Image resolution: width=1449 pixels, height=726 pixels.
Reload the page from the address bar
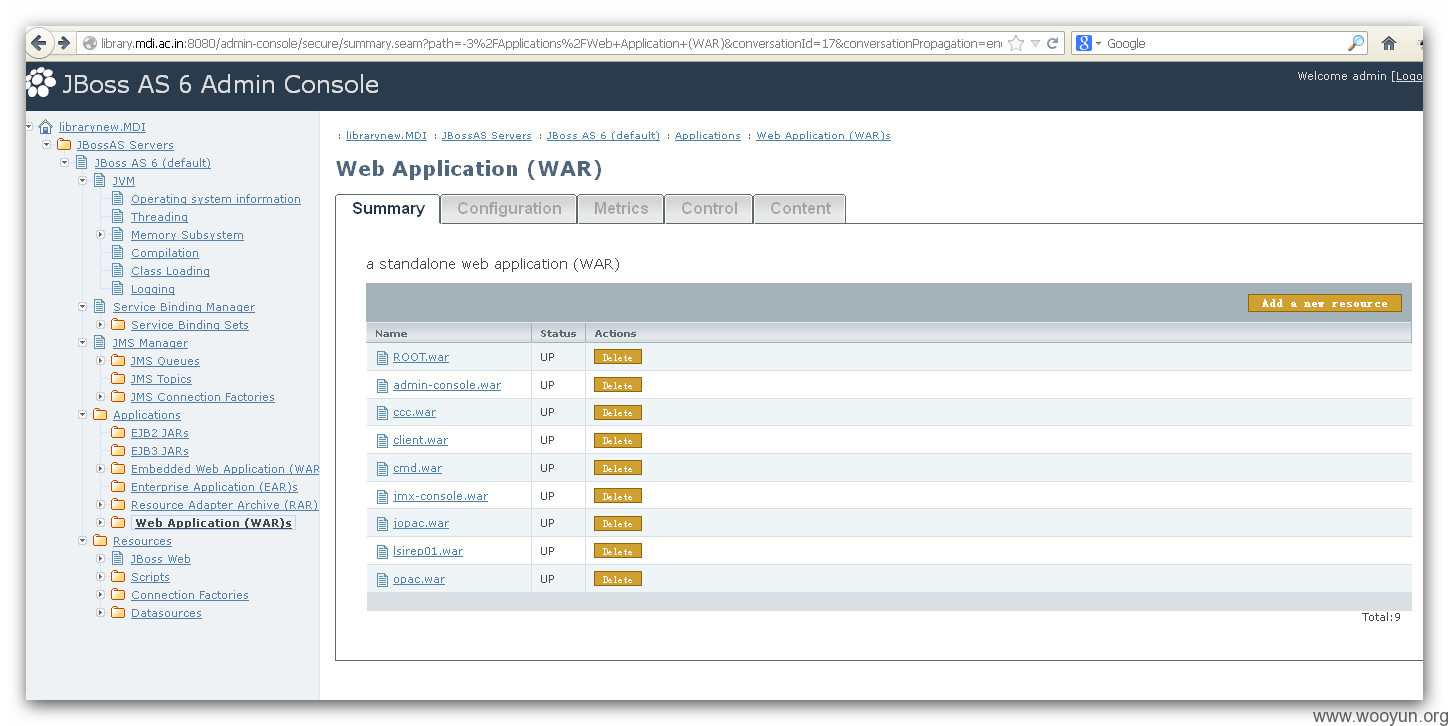pyautogui.click(x=1053, y=43)
